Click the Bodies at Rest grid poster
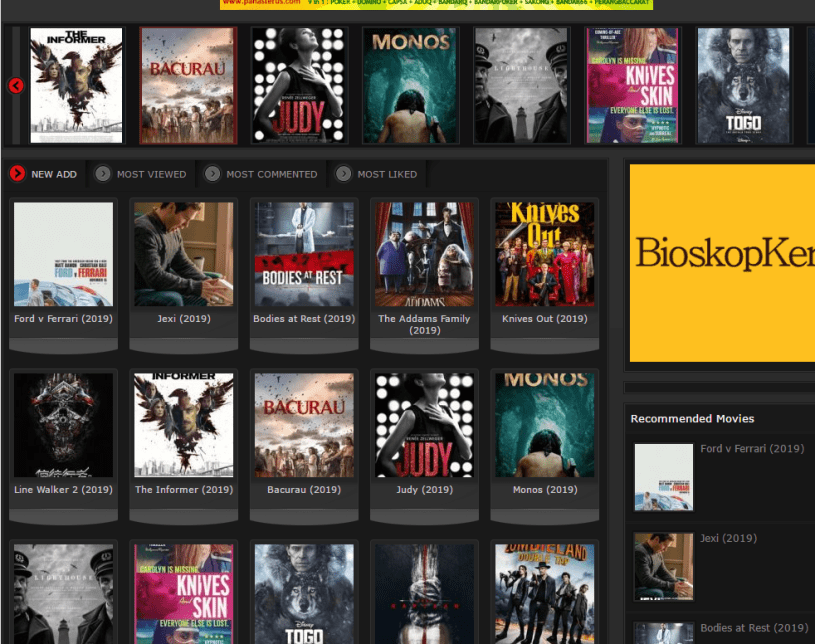The height and width of the screenshot is (644, 815). coord(304,254)
